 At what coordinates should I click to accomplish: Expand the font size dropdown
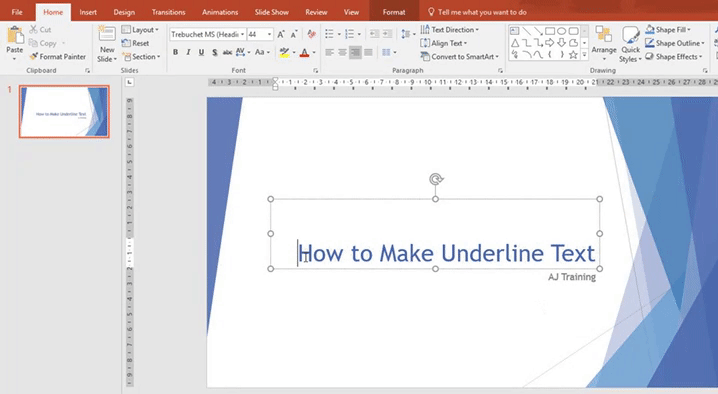click(269, 34)
